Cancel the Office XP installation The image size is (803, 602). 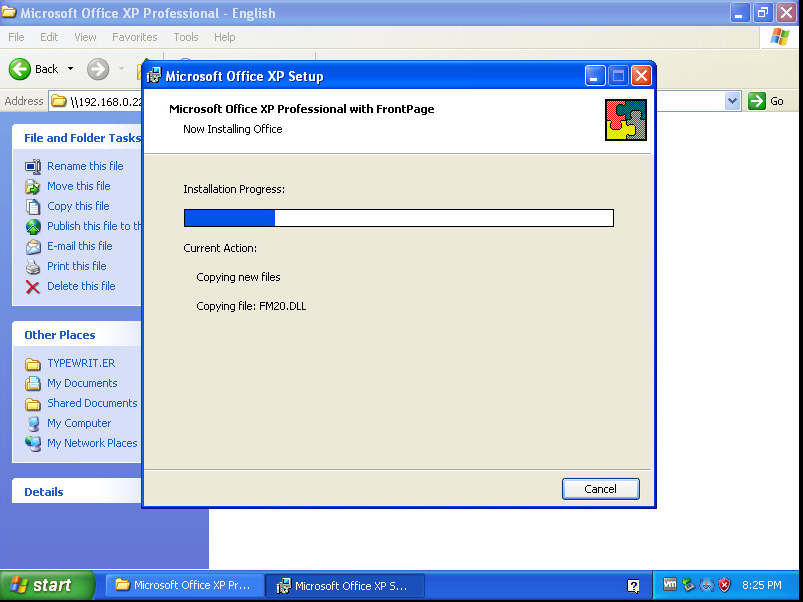[x=600, y=489]
